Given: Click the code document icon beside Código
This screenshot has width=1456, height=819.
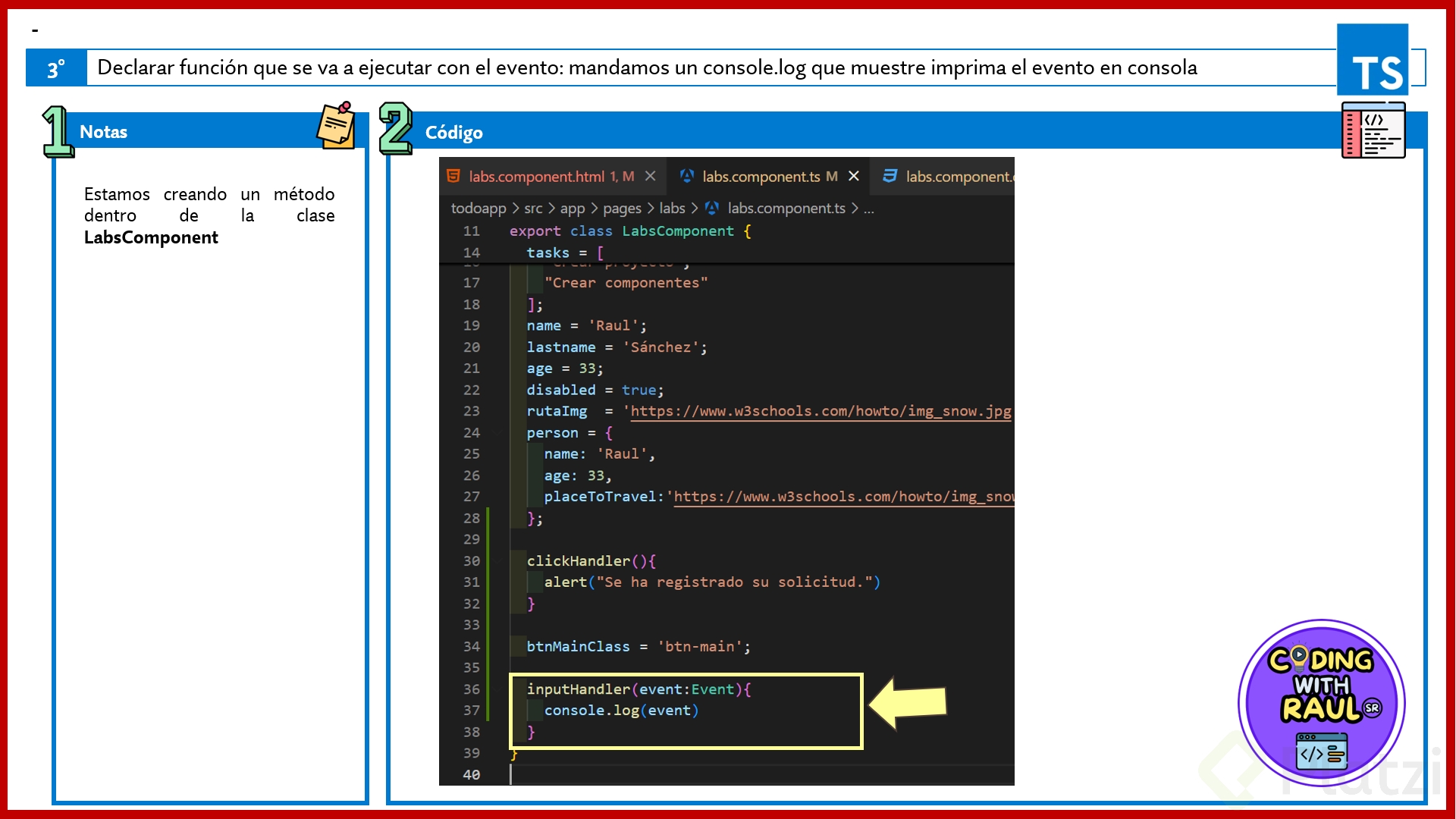Looking at the screenshot, I should [x=1373, y=131].
